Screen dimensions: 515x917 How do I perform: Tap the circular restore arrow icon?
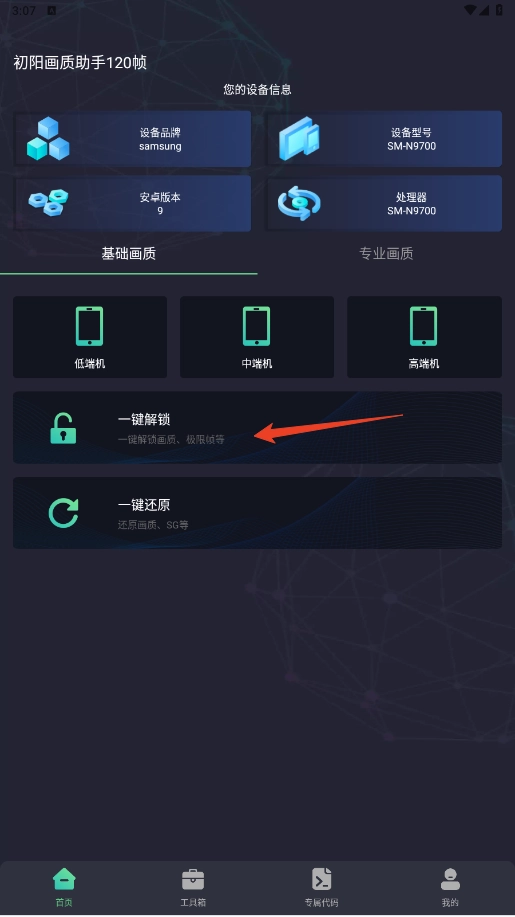[x=63, y=513]
